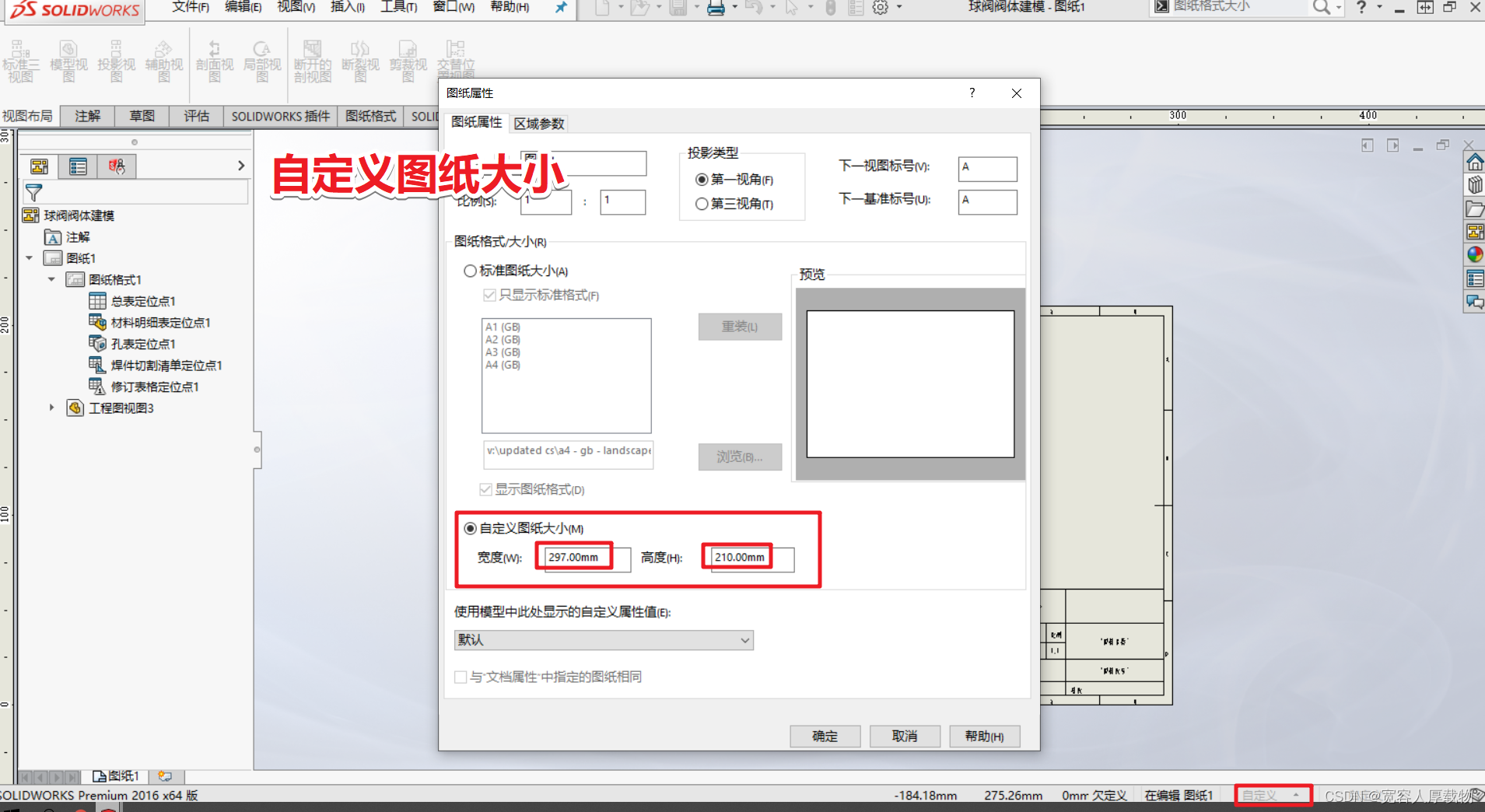Click the 确定 button
Image resolution: width=1485 pixels, height=812 pixels.
click(x=825, y=736)
